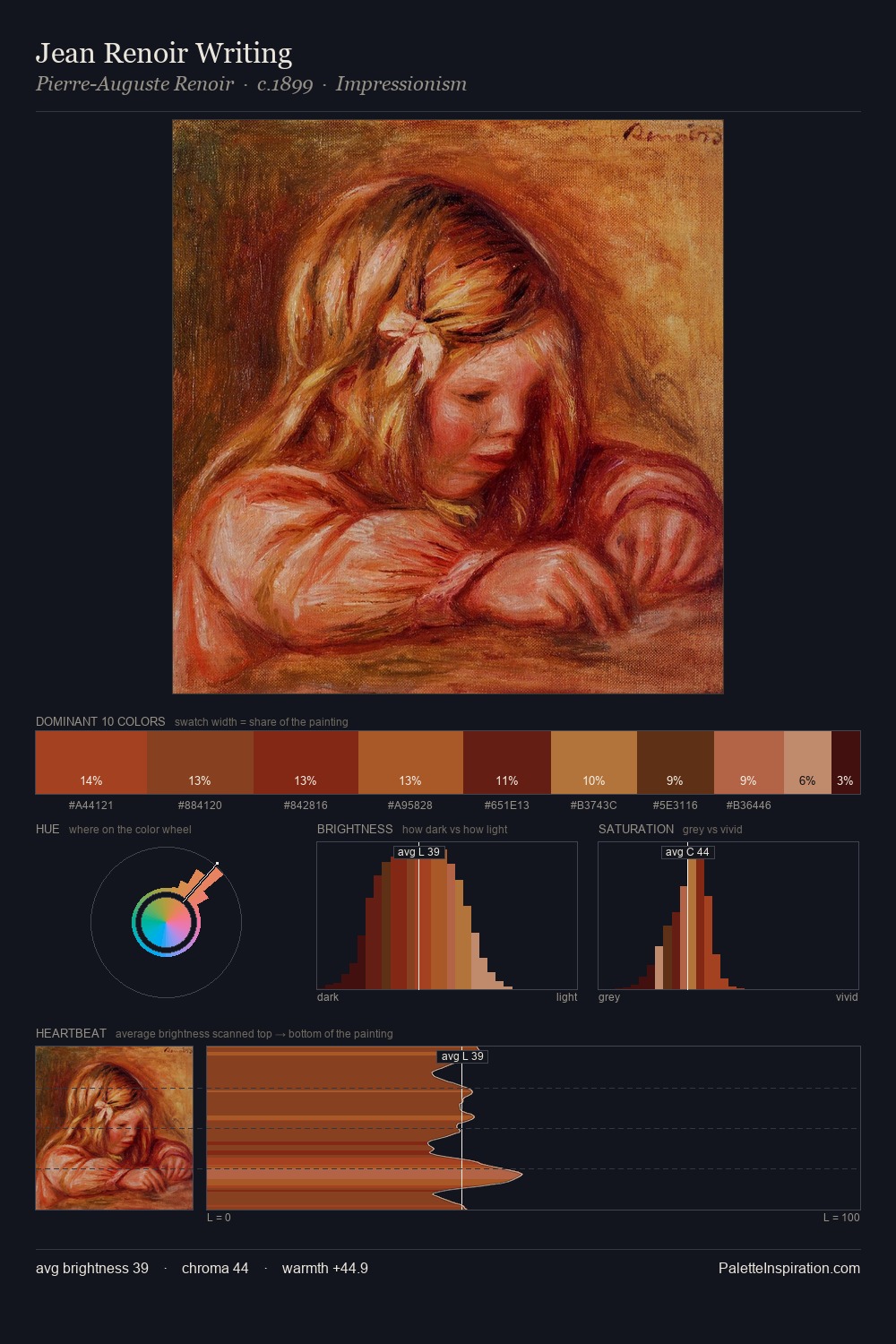The height and width of the screenshot is (1344, 896).
Task: Click the "Jean Renoir Writing" title
Action: [x=164, y=54]
